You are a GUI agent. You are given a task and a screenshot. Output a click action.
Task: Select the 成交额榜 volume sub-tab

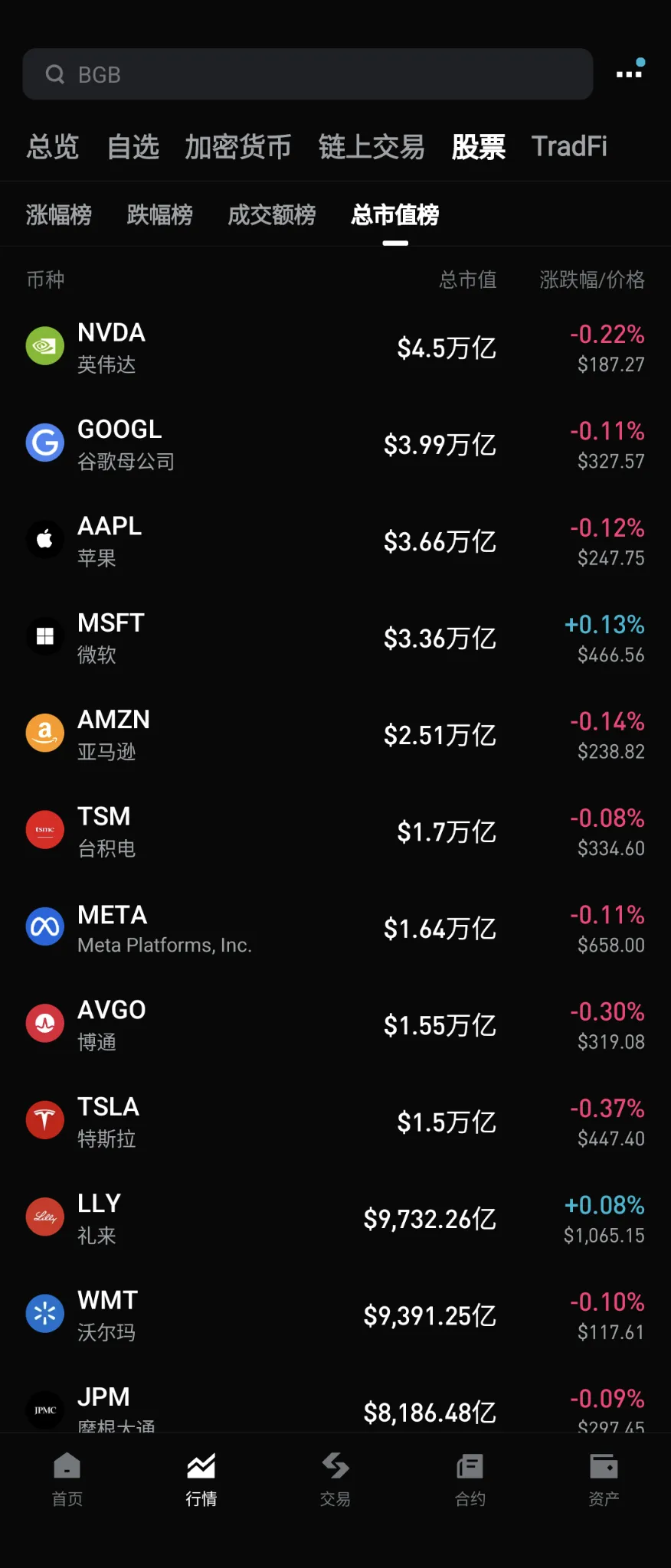pos(272,215)
